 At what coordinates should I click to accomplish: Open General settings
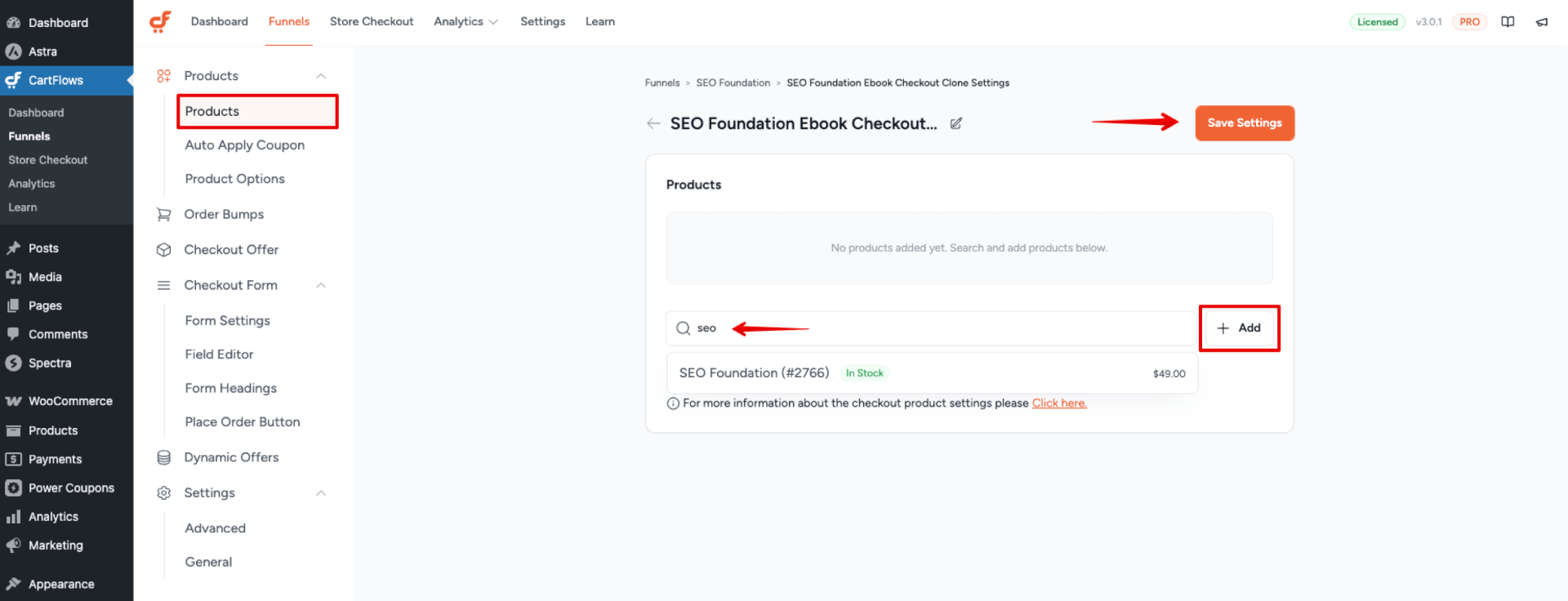[208, 562]
